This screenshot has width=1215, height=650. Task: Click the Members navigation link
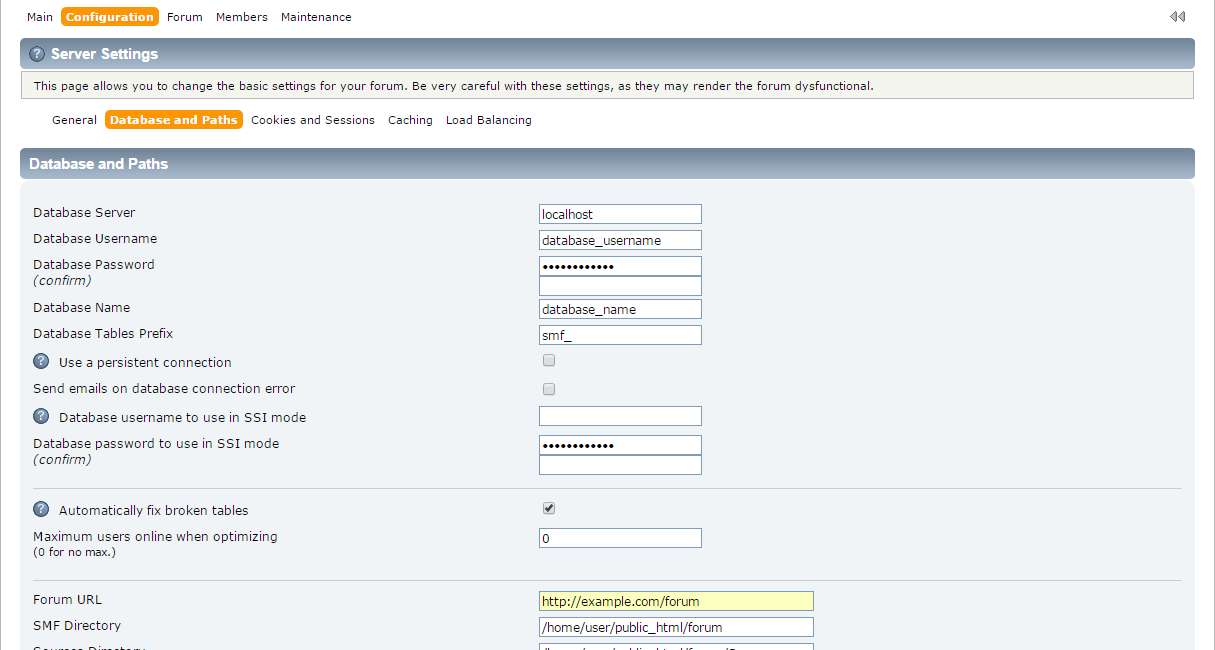click(241, 17)
